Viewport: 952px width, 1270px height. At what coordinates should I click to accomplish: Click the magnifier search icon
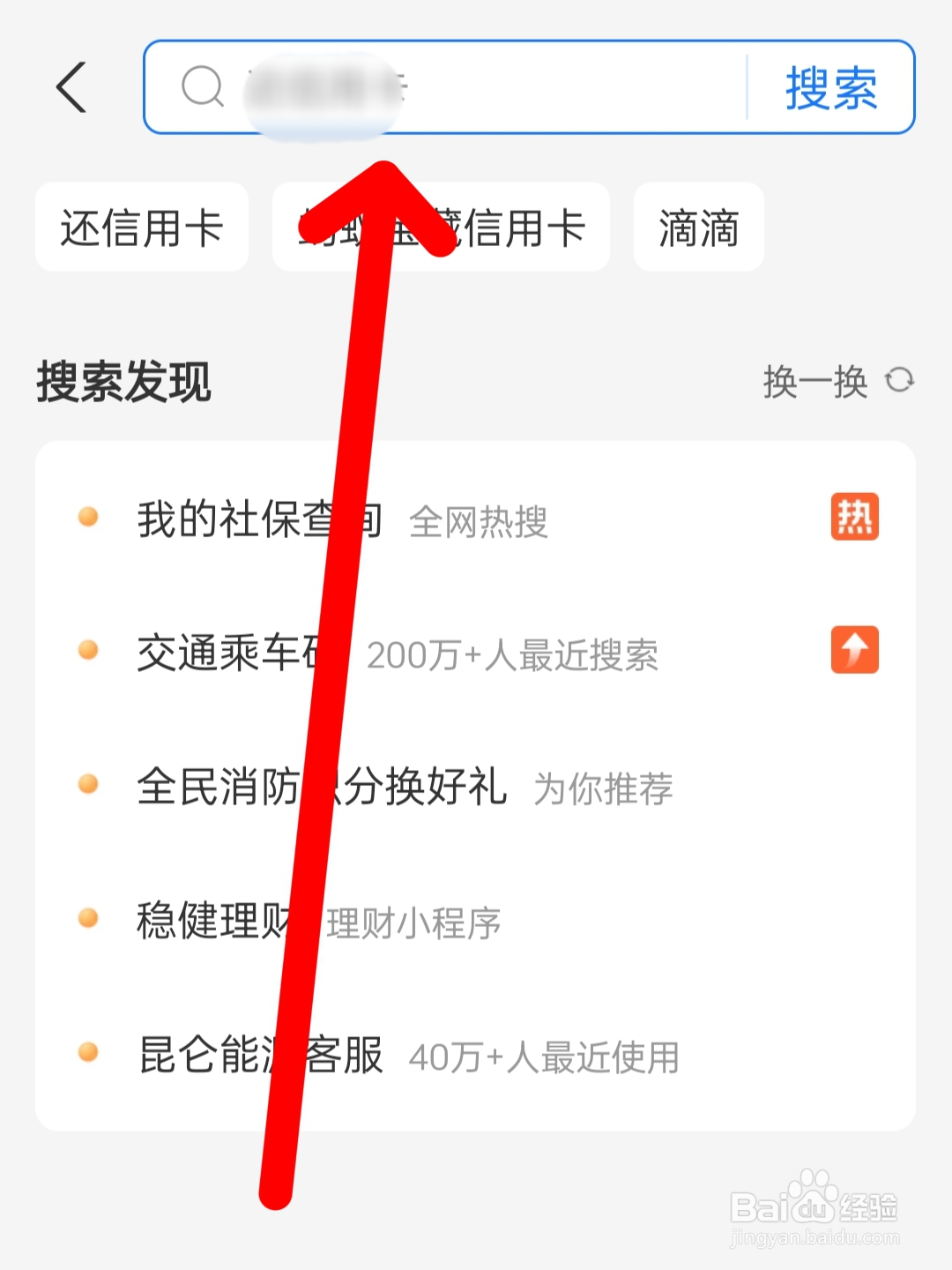tap(203, 87)
